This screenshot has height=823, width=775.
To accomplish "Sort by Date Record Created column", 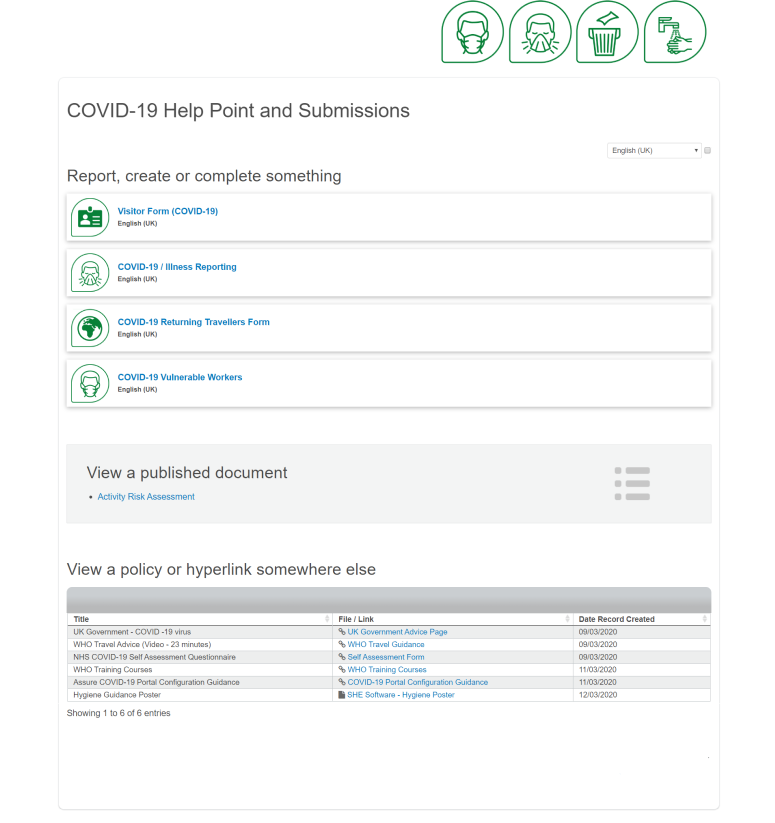I will coord(641,619).
